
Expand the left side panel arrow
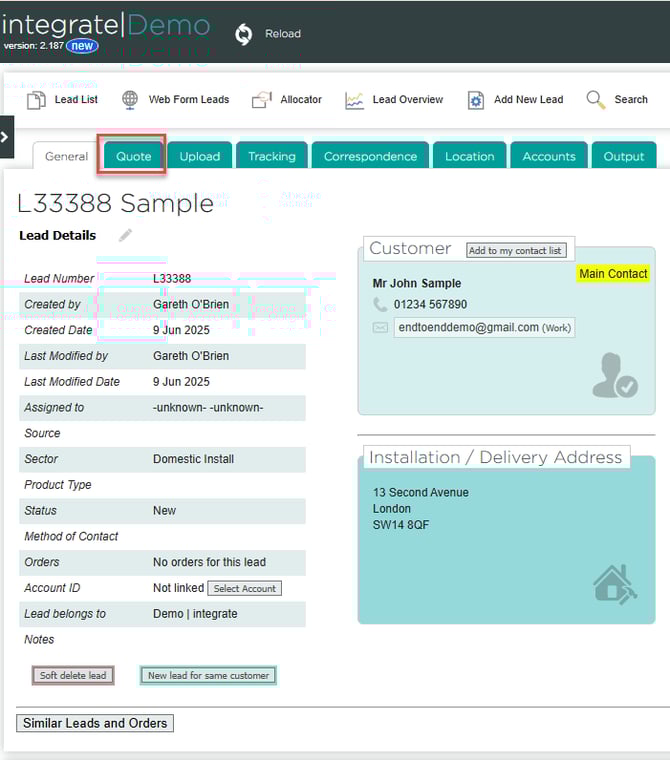pyautogui.click(x=6, y=137)
